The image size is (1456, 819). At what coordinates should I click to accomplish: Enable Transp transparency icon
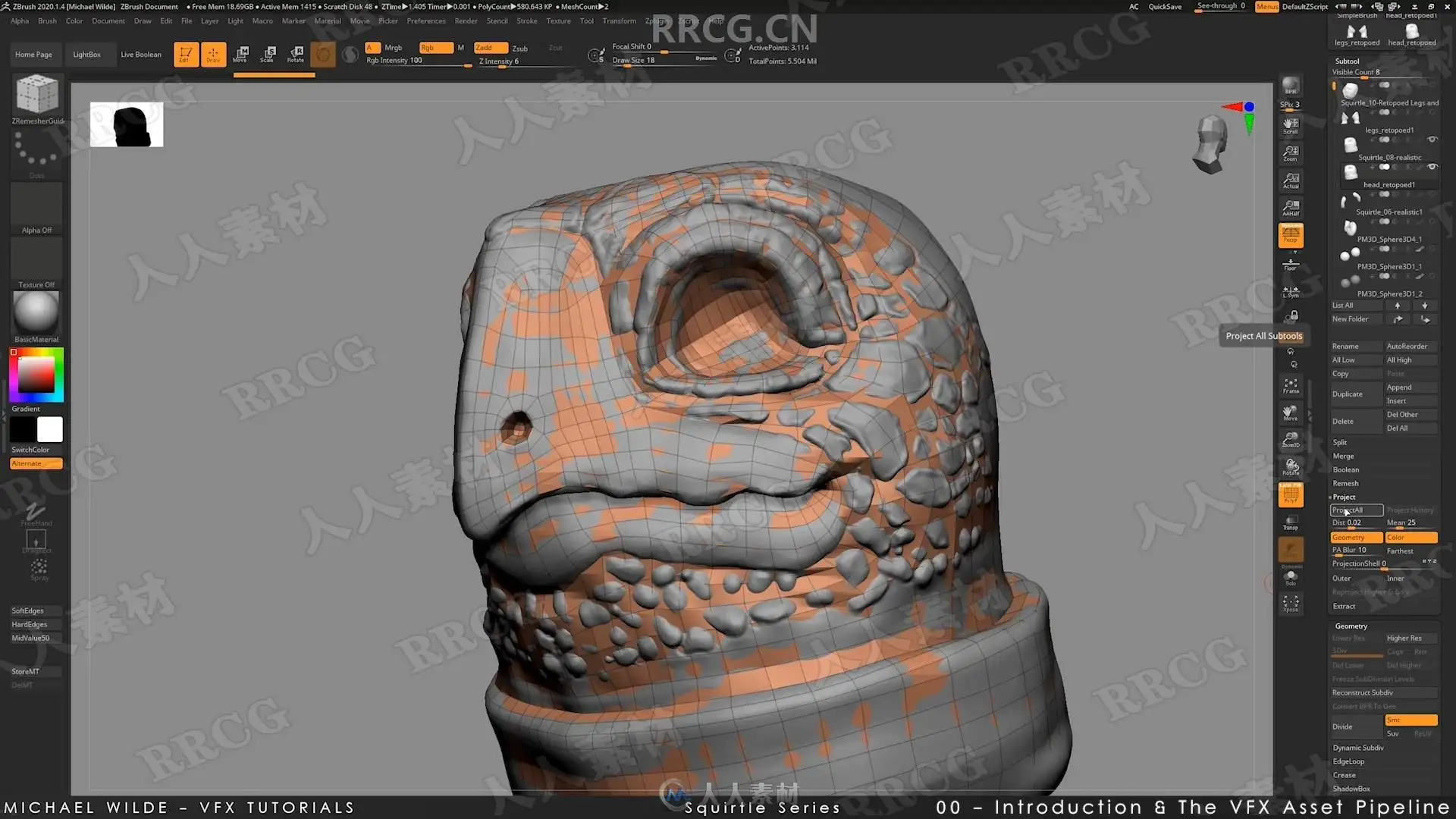pos(1291,522)
